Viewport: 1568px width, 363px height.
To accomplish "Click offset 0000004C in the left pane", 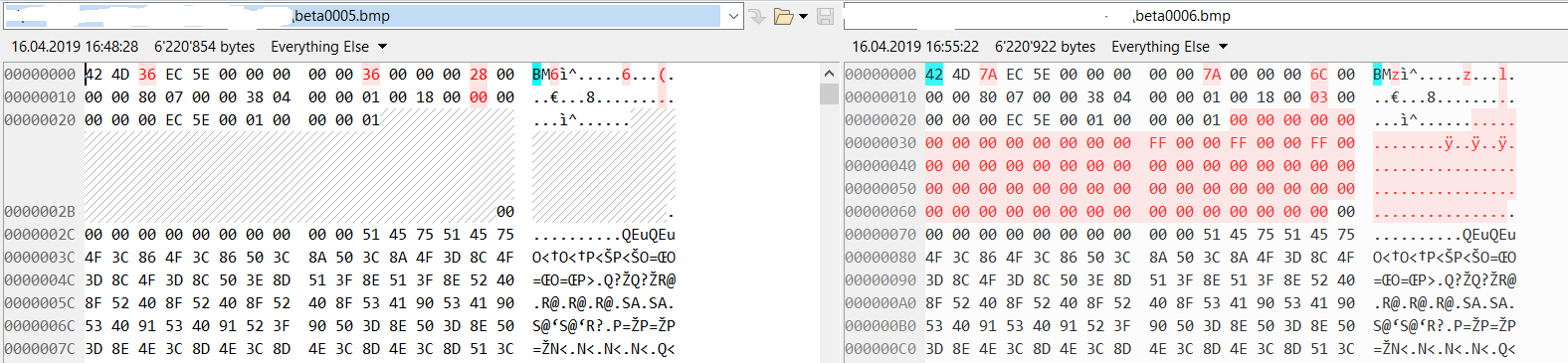I will (x=40, y=280).
